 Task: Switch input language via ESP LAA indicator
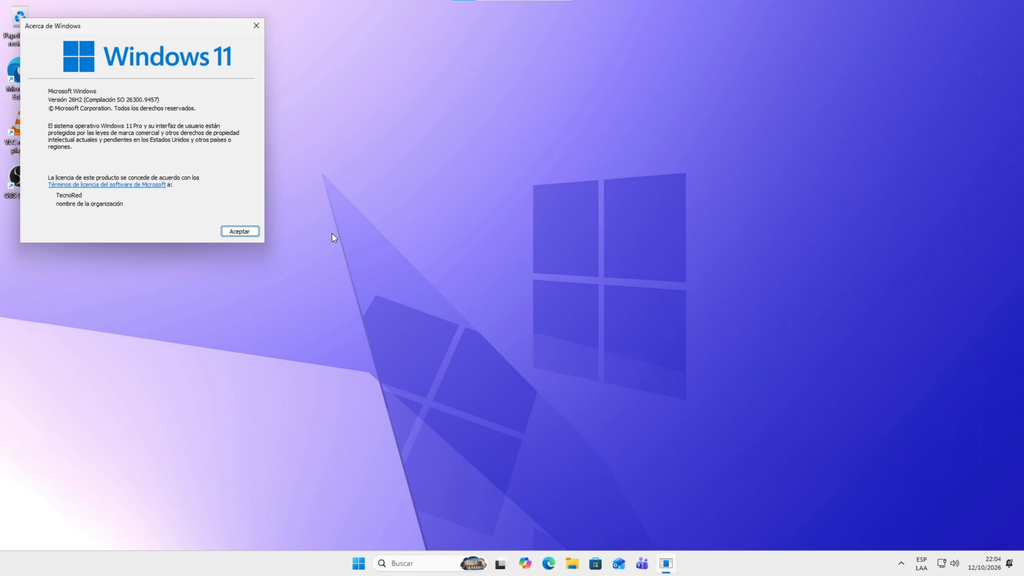921,564
